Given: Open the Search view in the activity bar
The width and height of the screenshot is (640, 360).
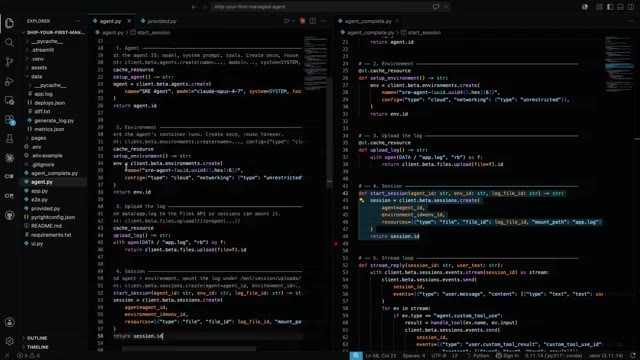Looking at the screenshot, I should (9, 42).
